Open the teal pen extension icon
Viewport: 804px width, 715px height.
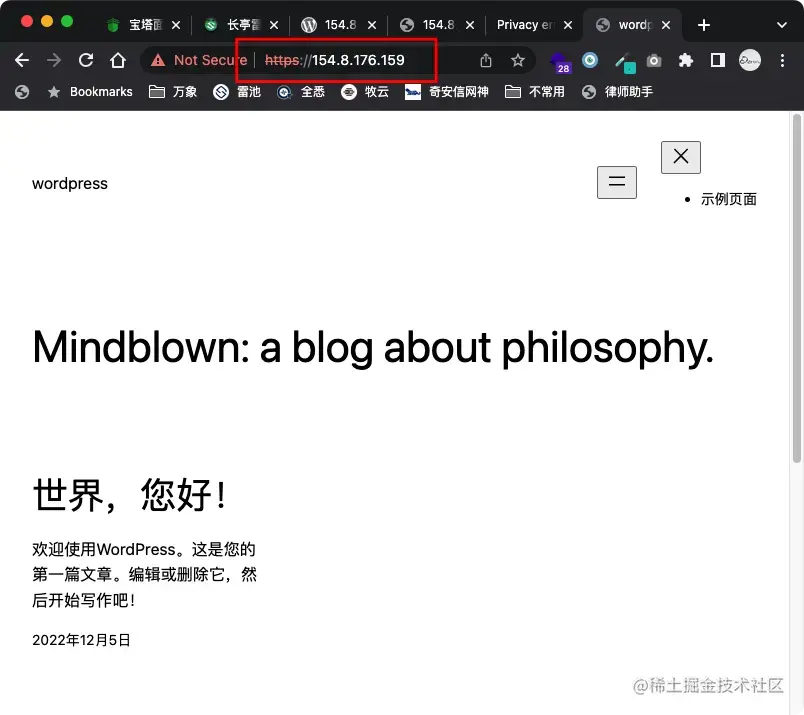[x=625, y=63]
